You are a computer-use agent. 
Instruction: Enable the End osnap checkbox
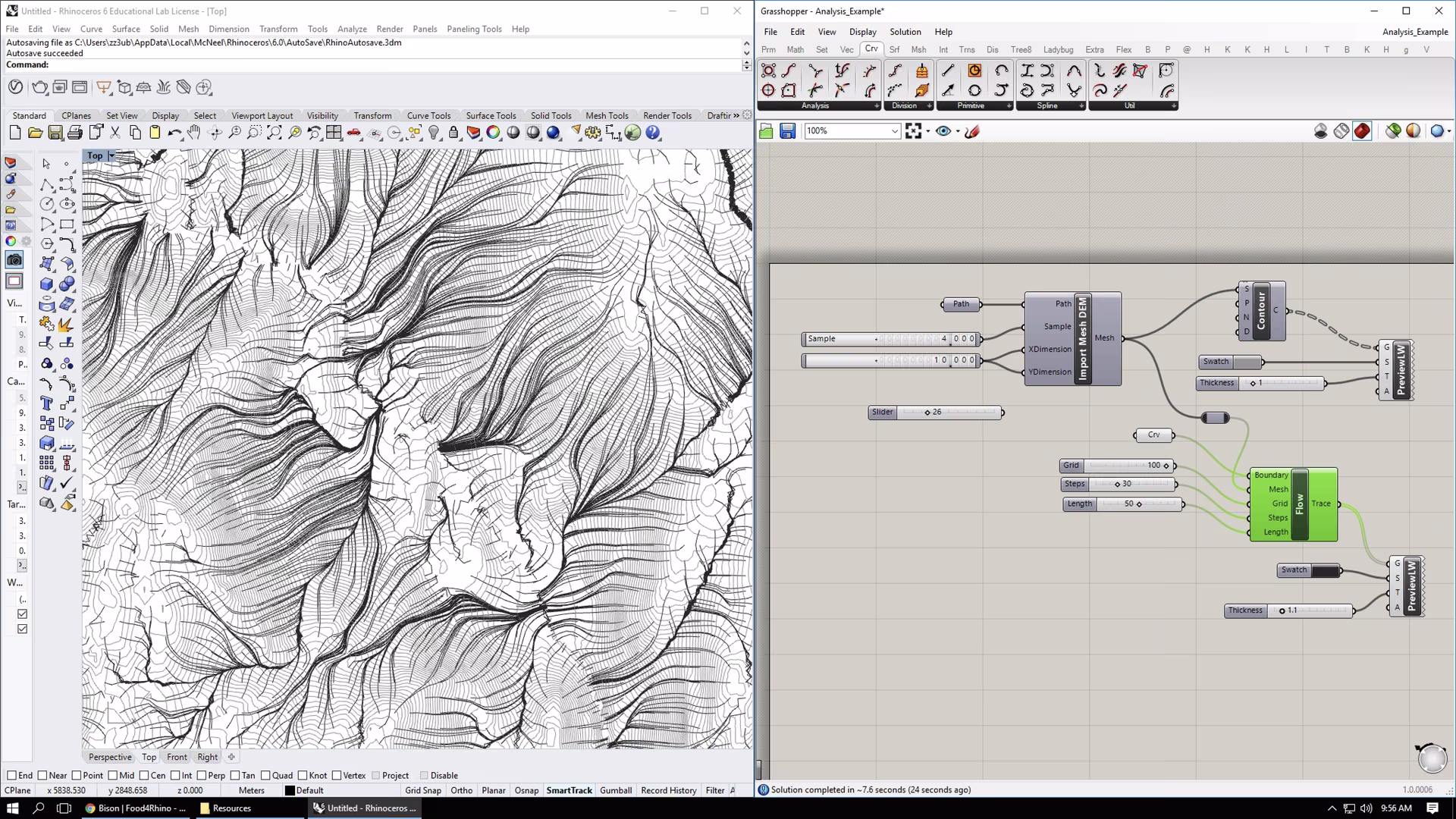(11, 775)
